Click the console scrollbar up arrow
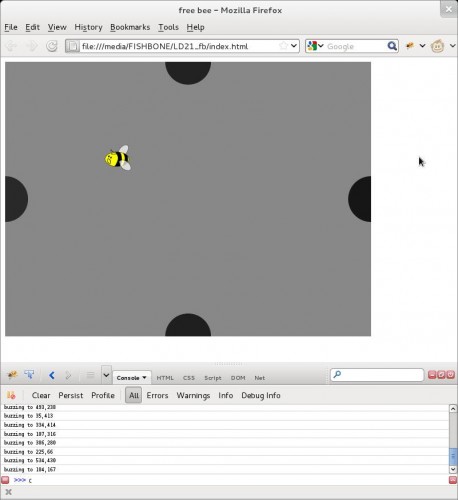The height and width of the screenshot is (500, 458). click(x=453, y=408)
